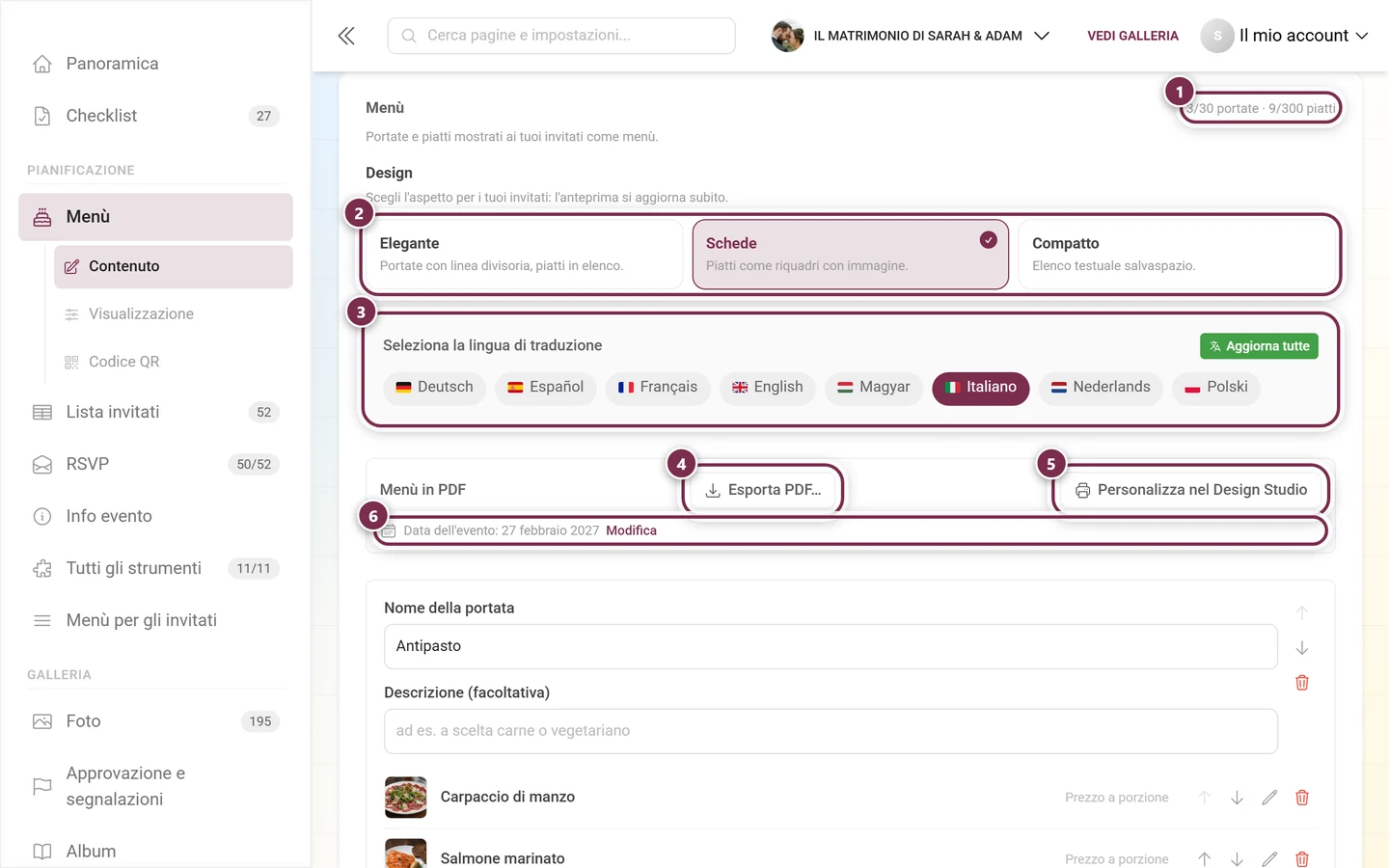1389x868 pixels.
Task: Click the Modifica event date link
Action: click(x=631, y=530)
